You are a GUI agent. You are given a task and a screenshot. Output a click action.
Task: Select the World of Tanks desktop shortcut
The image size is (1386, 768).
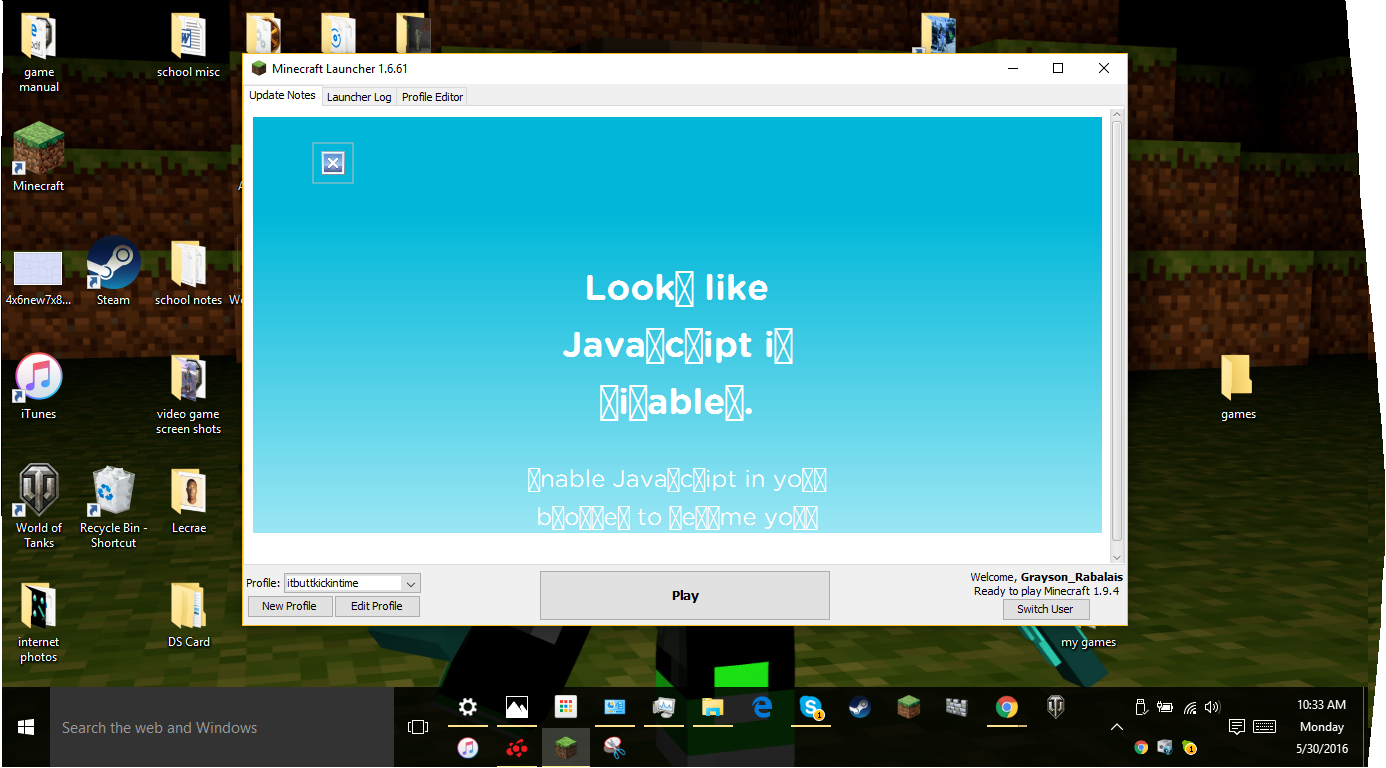point(39,507)
